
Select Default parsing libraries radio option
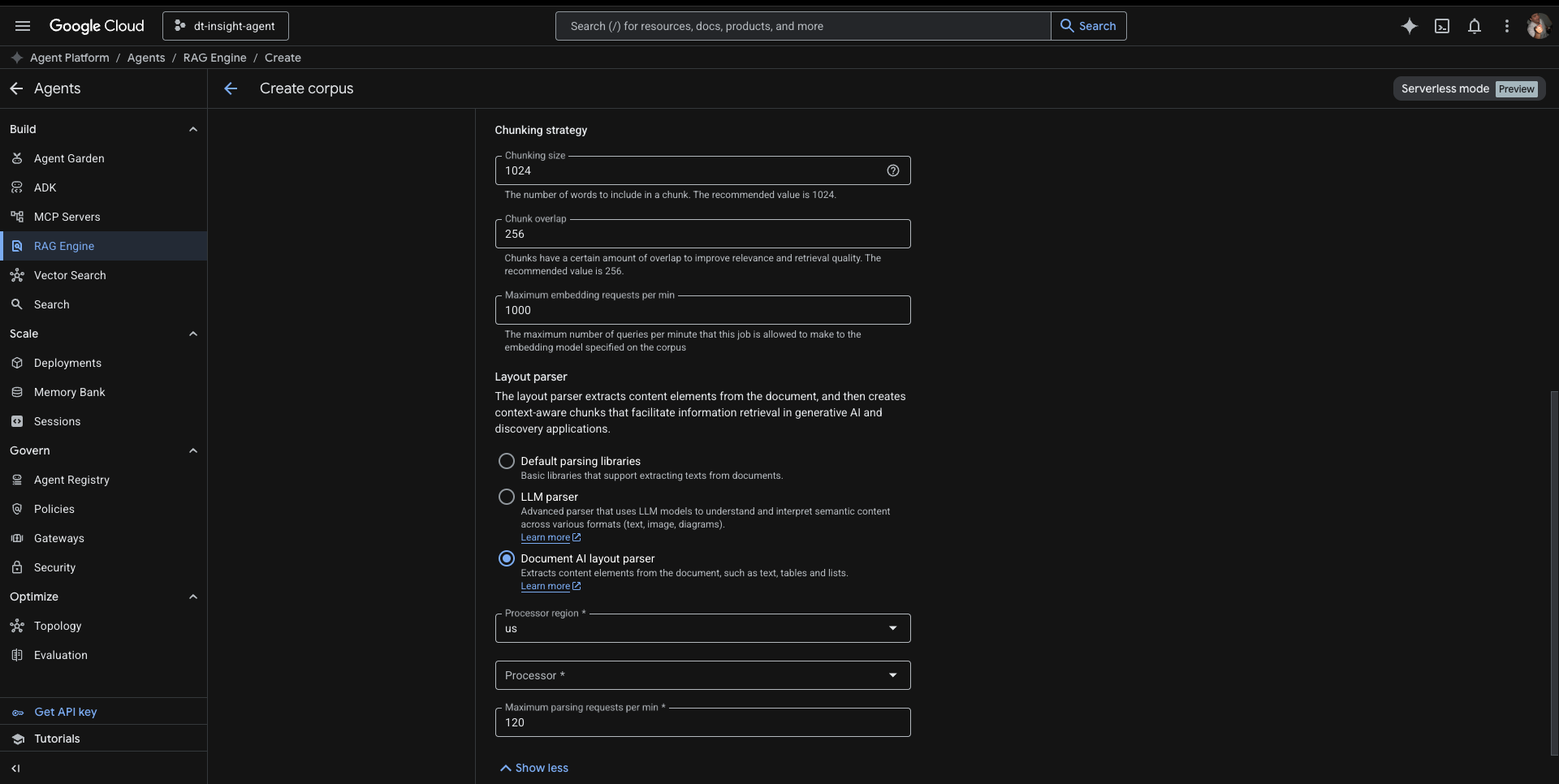point(507,461)
